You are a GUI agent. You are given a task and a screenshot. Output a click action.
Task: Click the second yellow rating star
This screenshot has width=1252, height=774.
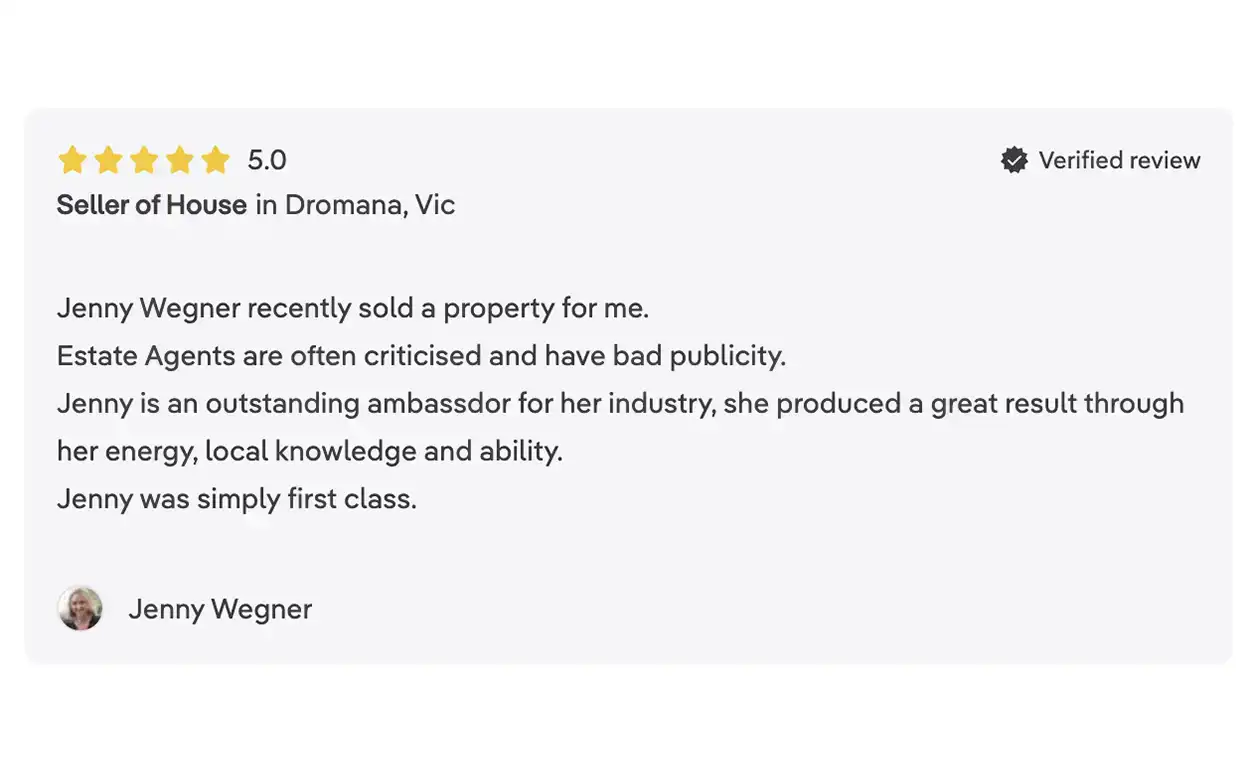[x=108, y=160]
